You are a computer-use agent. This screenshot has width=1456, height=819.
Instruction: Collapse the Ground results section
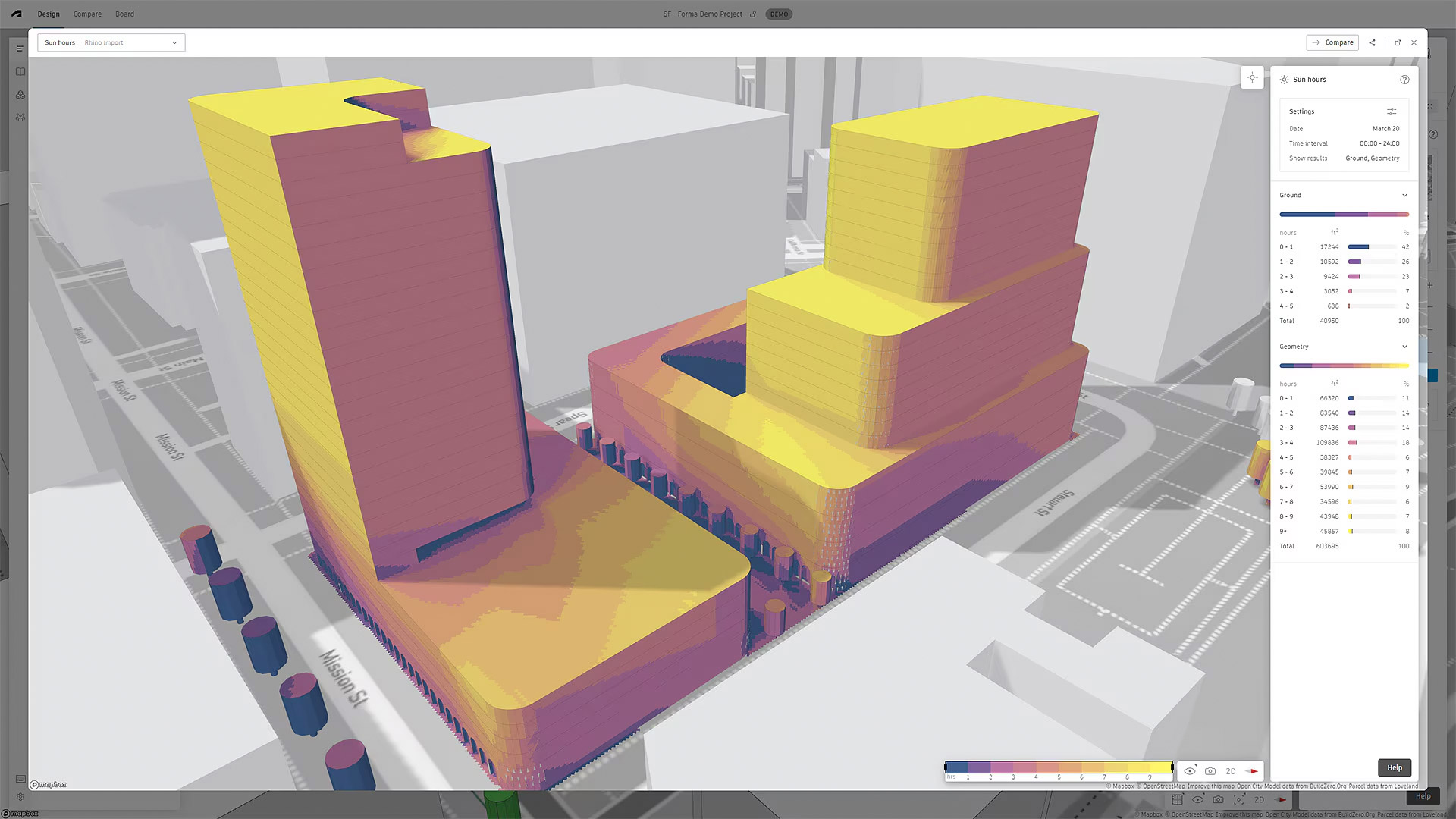(x=1404, y=196)
